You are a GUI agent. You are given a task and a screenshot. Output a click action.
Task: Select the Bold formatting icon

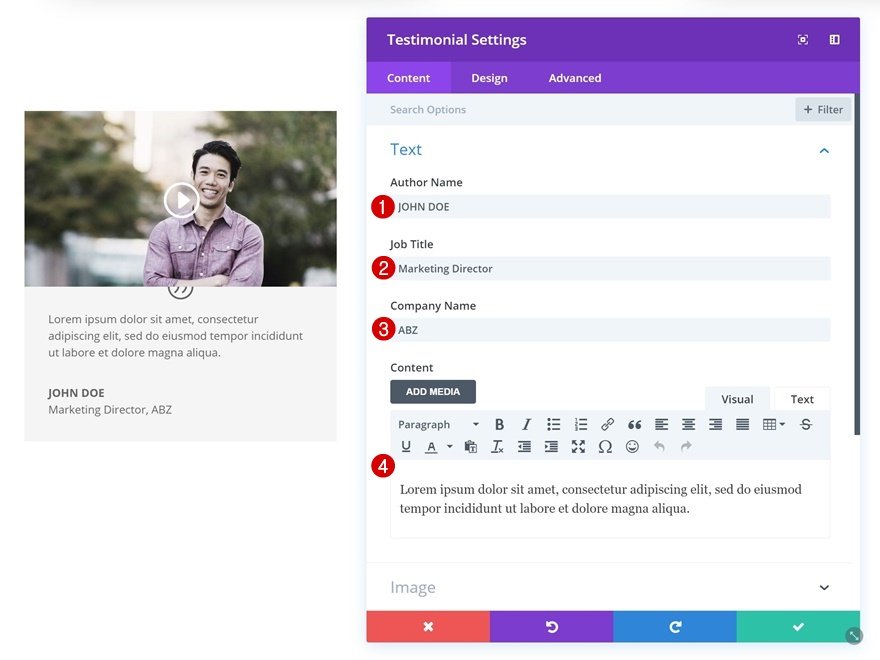tap(499, 423)
